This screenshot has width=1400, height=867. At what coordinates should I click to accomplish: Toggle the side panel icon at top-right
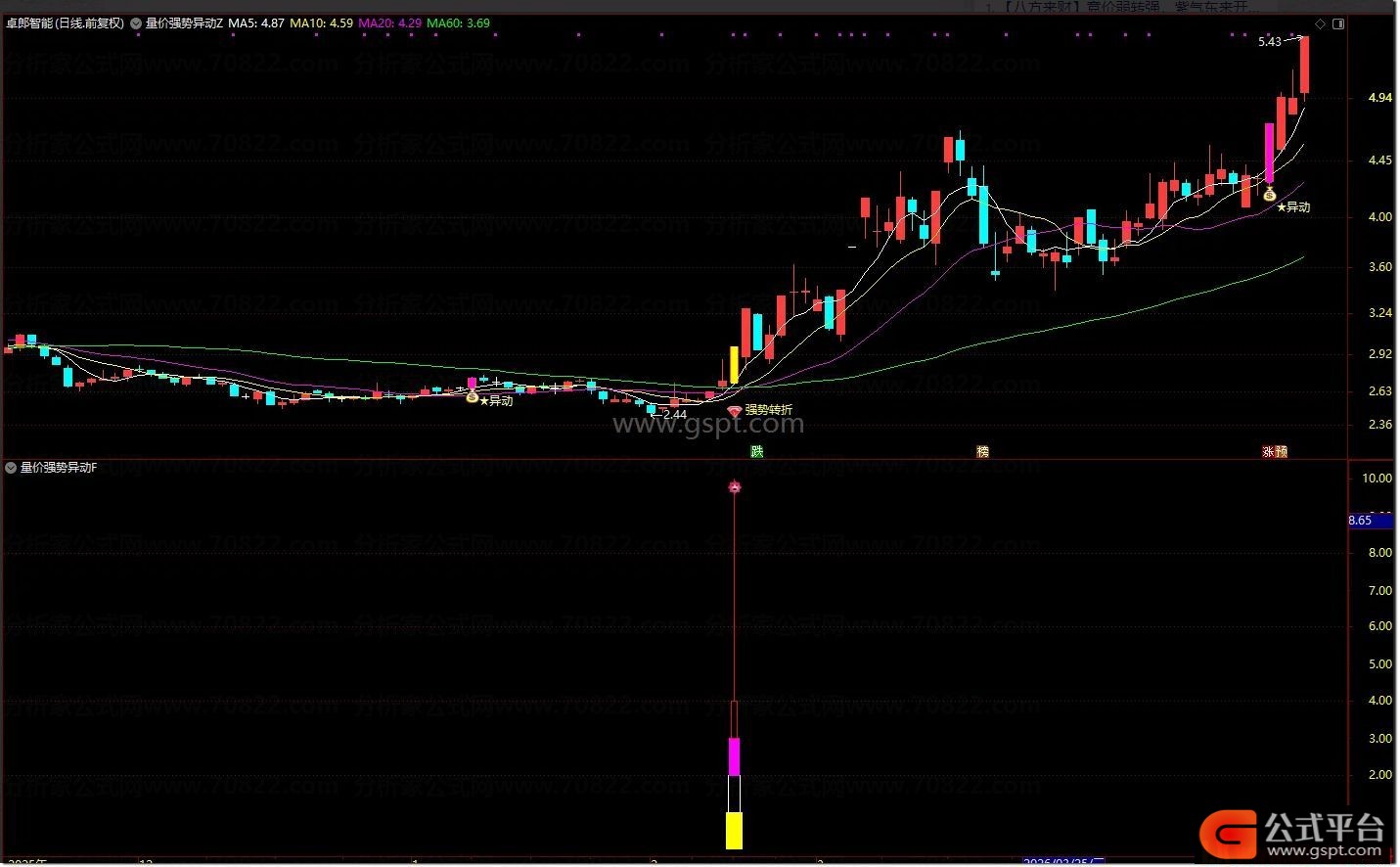pyautogui.click(x=1338, y=23)
